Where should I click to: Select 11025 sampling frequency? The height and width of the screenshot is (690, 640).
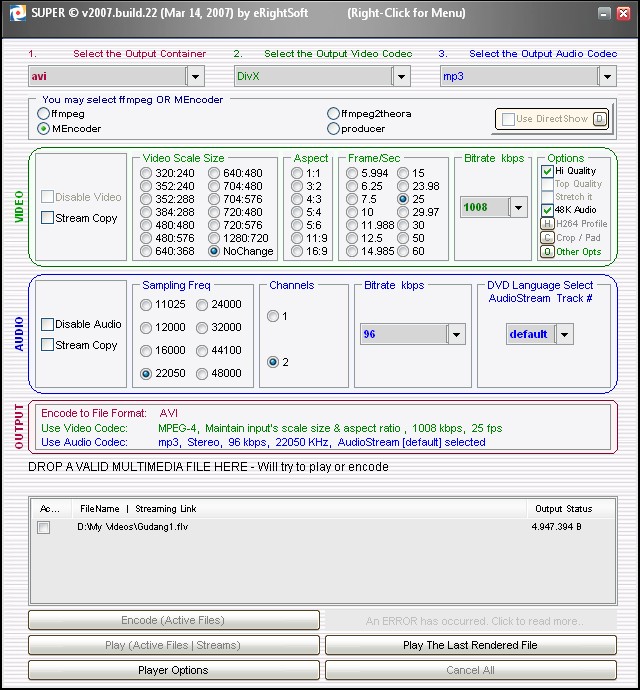click(x=146, y=305)
